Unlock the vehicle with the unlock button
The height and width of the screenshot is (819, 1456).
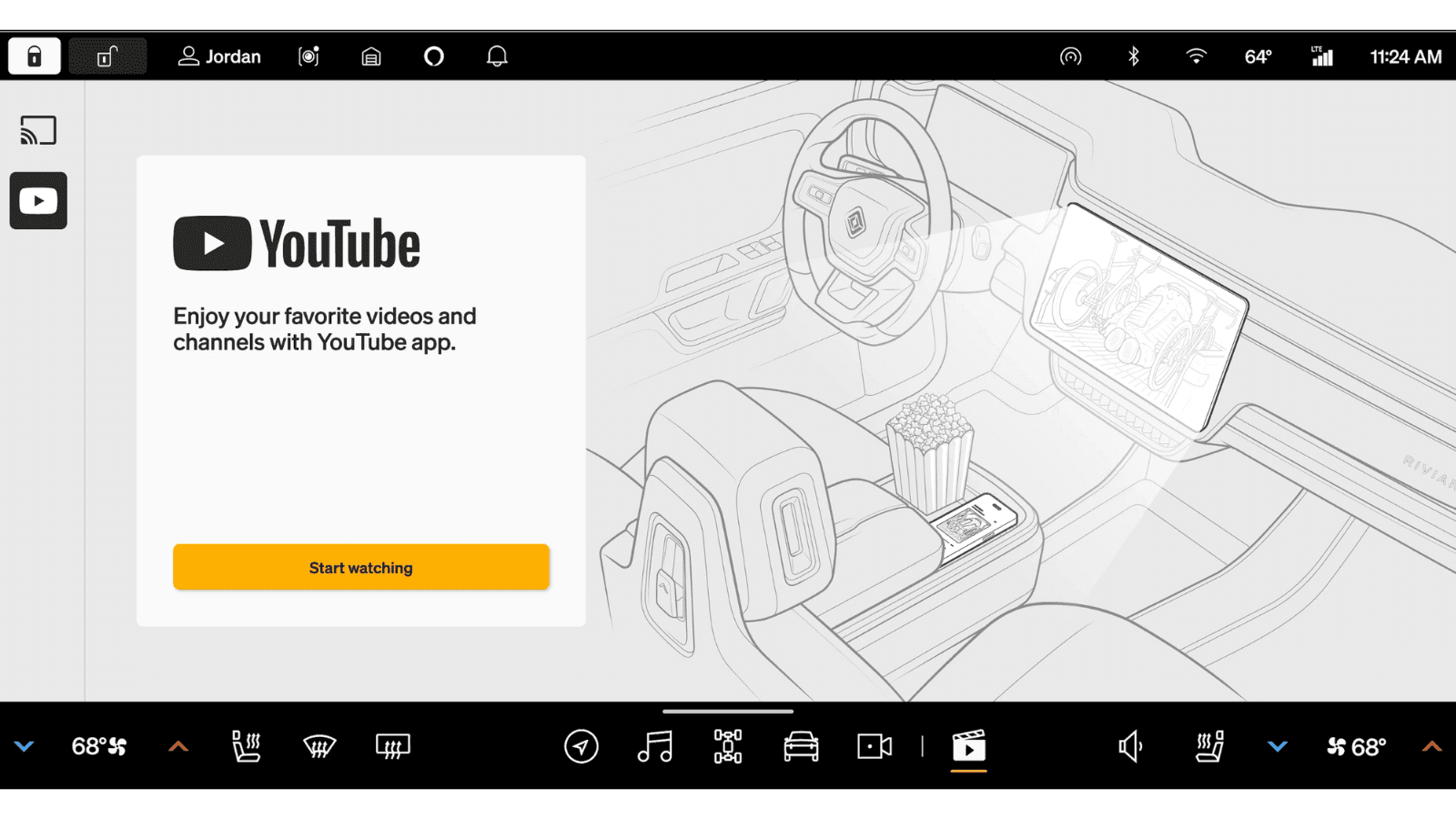[107, 56]
